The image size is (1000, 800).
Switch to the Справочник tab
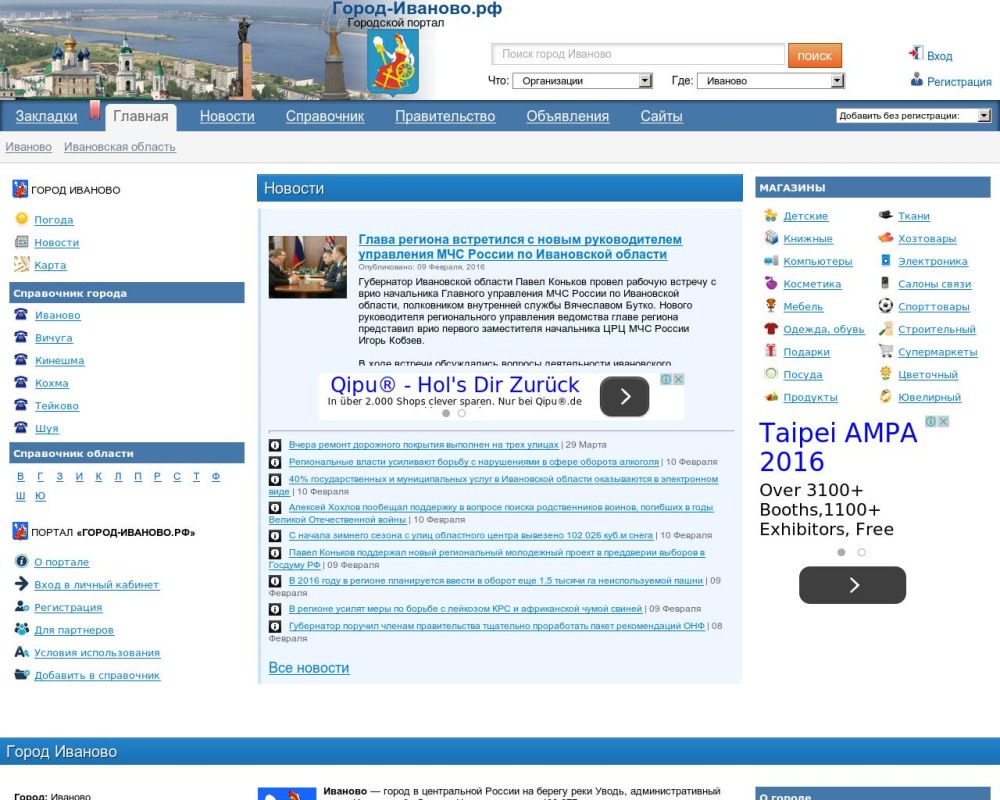(x=325, y=116)
